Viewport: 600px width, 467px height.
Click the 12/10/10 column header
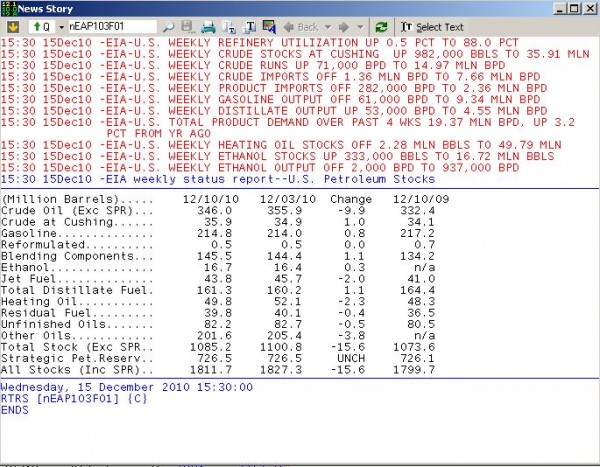click(211, 199)
